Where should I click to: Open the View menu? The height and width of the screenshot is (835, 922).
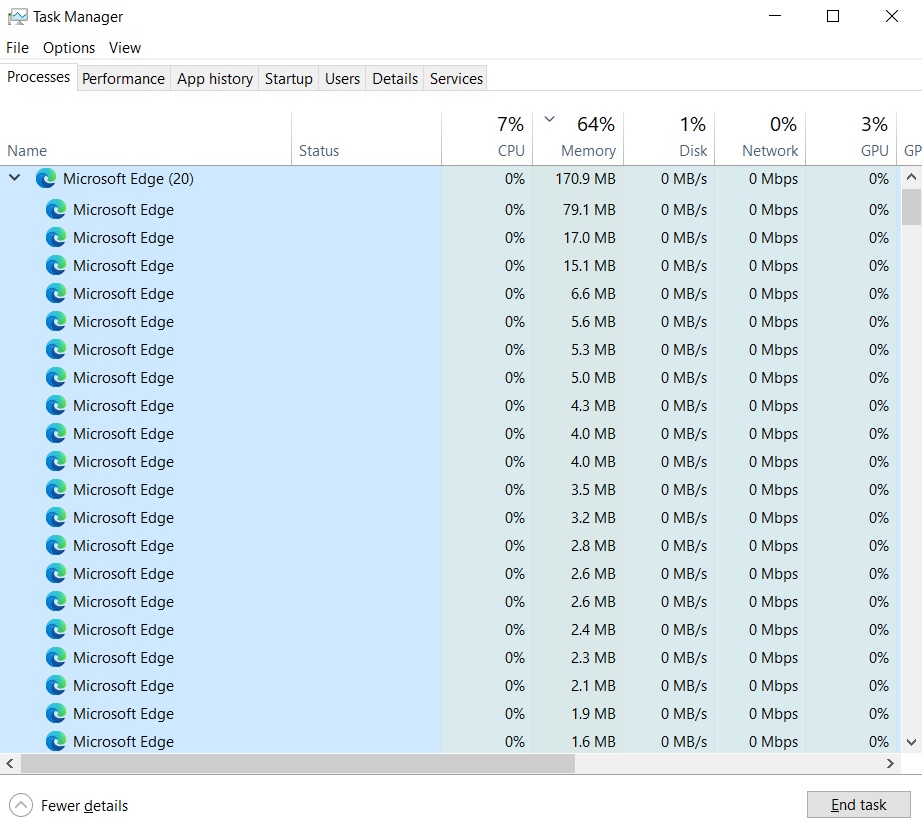click(124, 47)
